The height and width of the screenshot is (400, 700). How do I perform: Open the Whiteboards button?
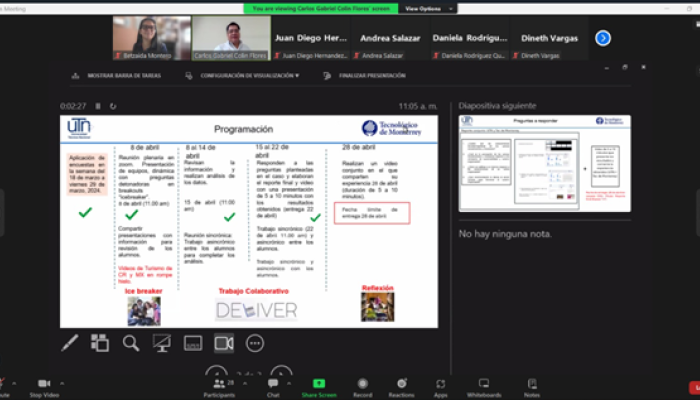pyautogui.click(x=483, y=386)
